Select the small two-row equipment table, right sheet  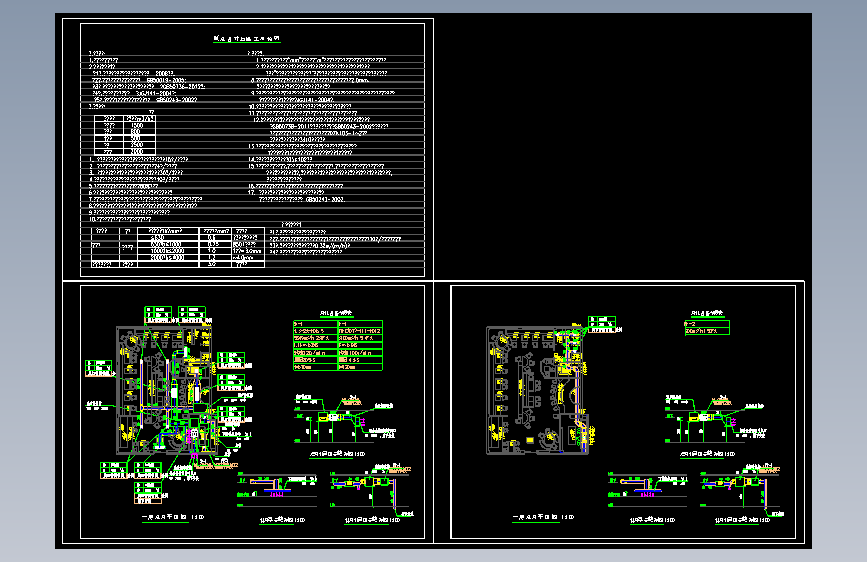(x=707, y=327)
